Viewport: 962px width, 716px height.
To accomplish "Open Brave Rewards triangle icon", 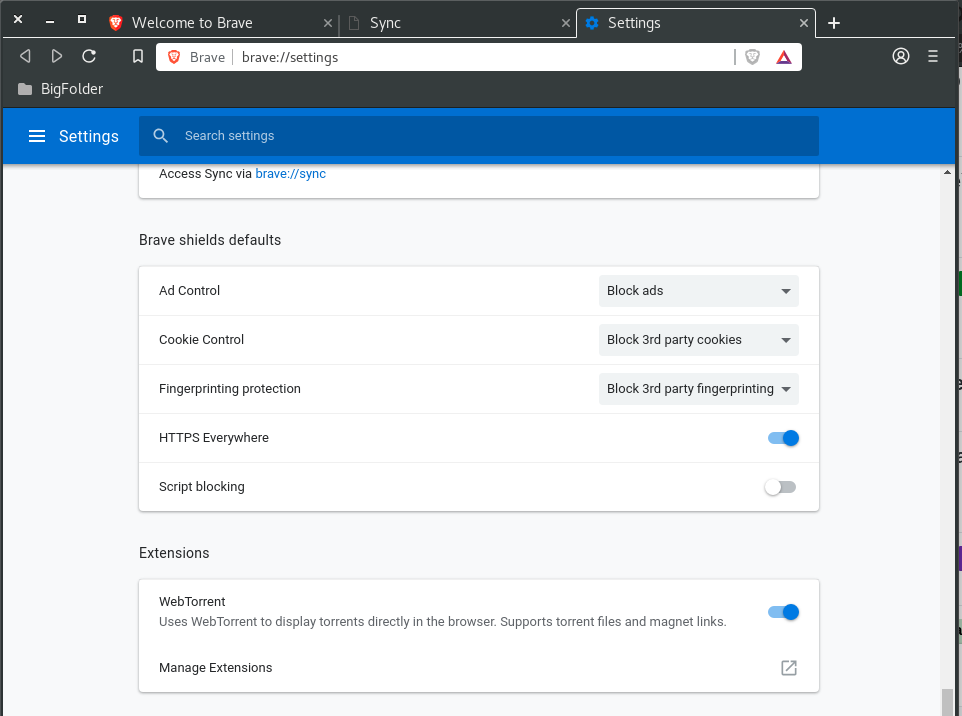I will (x=783, y=58).
